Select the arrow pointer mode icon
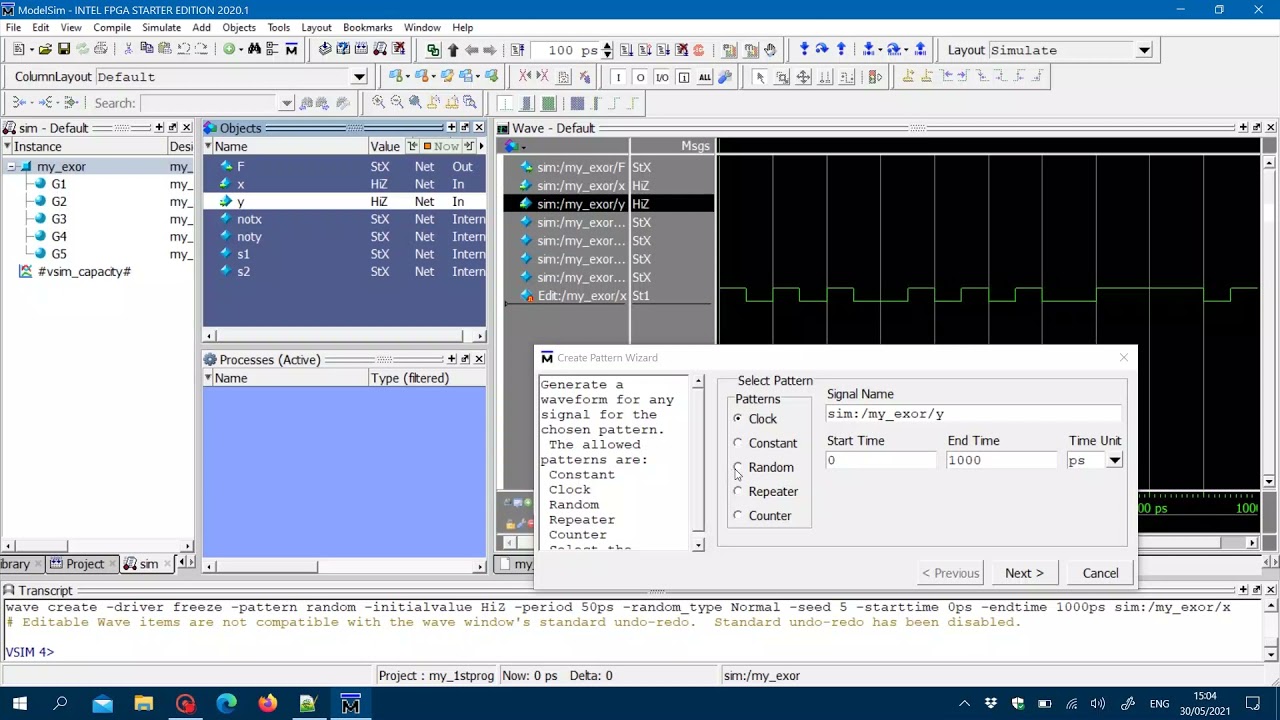 [x=759, y=77]
